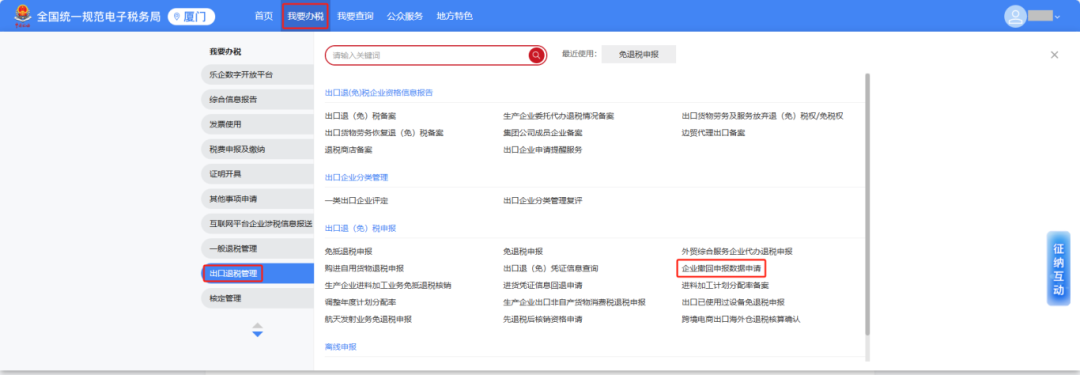Screen dimensions: 1080x375
Task: Open 免抵退税申报 link
Action: point(349,252)
